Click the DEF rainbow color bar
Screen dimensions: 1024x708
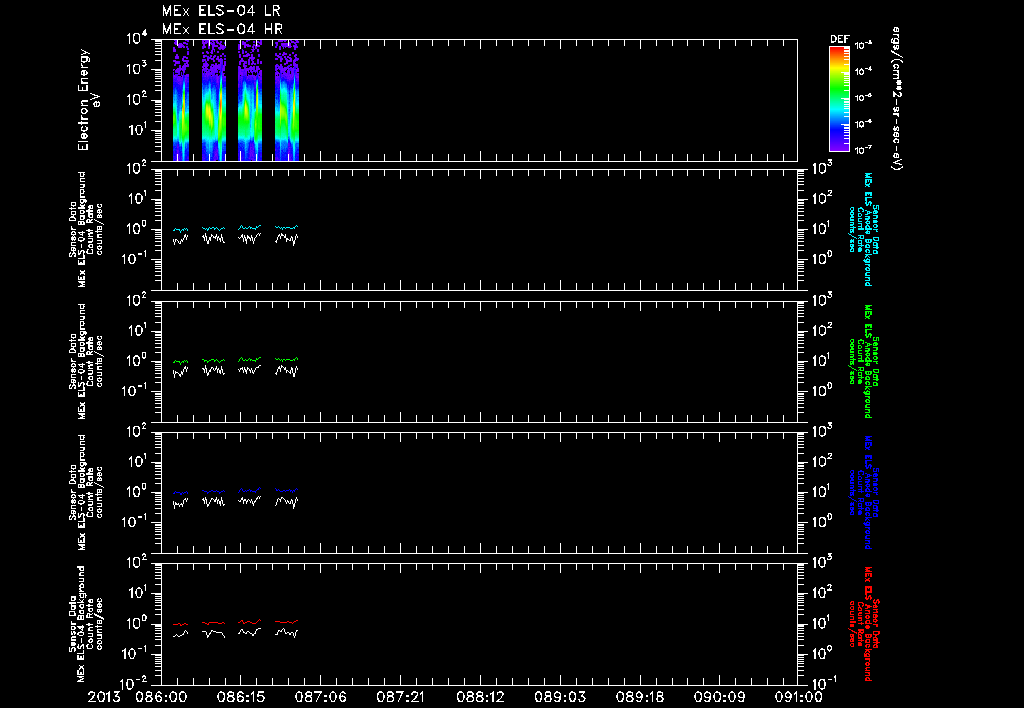coord(839,99)
